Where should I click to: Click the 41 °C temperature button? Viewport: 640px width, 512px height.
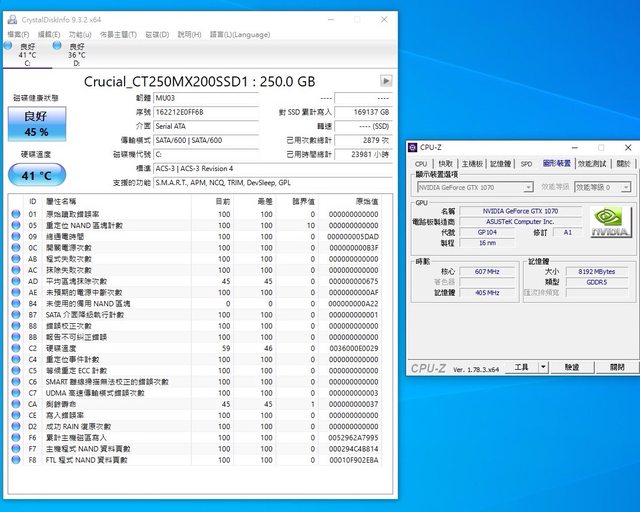tap(36, 174)
